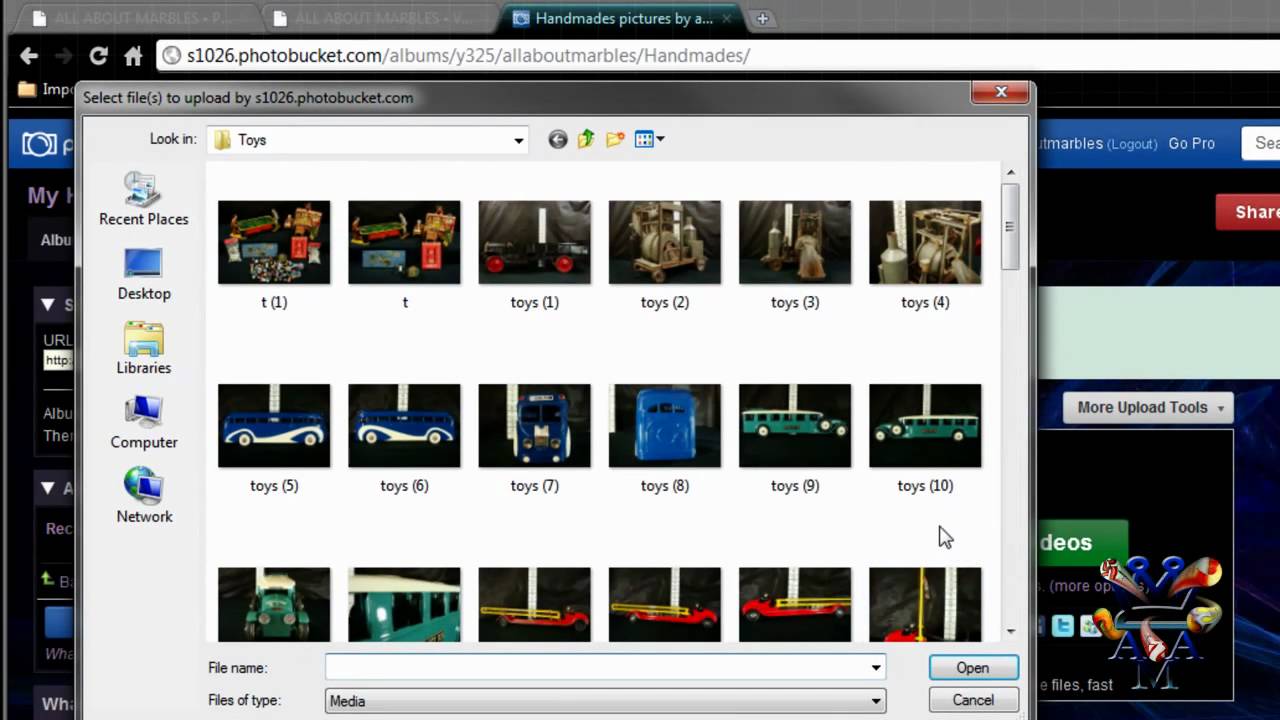Click the Open button
Image resolution: width=1280 pixels, height=720 pixels.
973,668
